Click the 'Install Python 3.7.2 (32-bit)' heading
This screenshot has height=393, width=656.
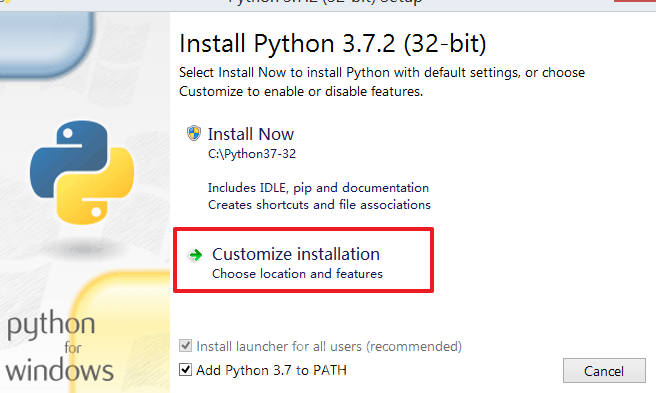[x=333, y=44]
